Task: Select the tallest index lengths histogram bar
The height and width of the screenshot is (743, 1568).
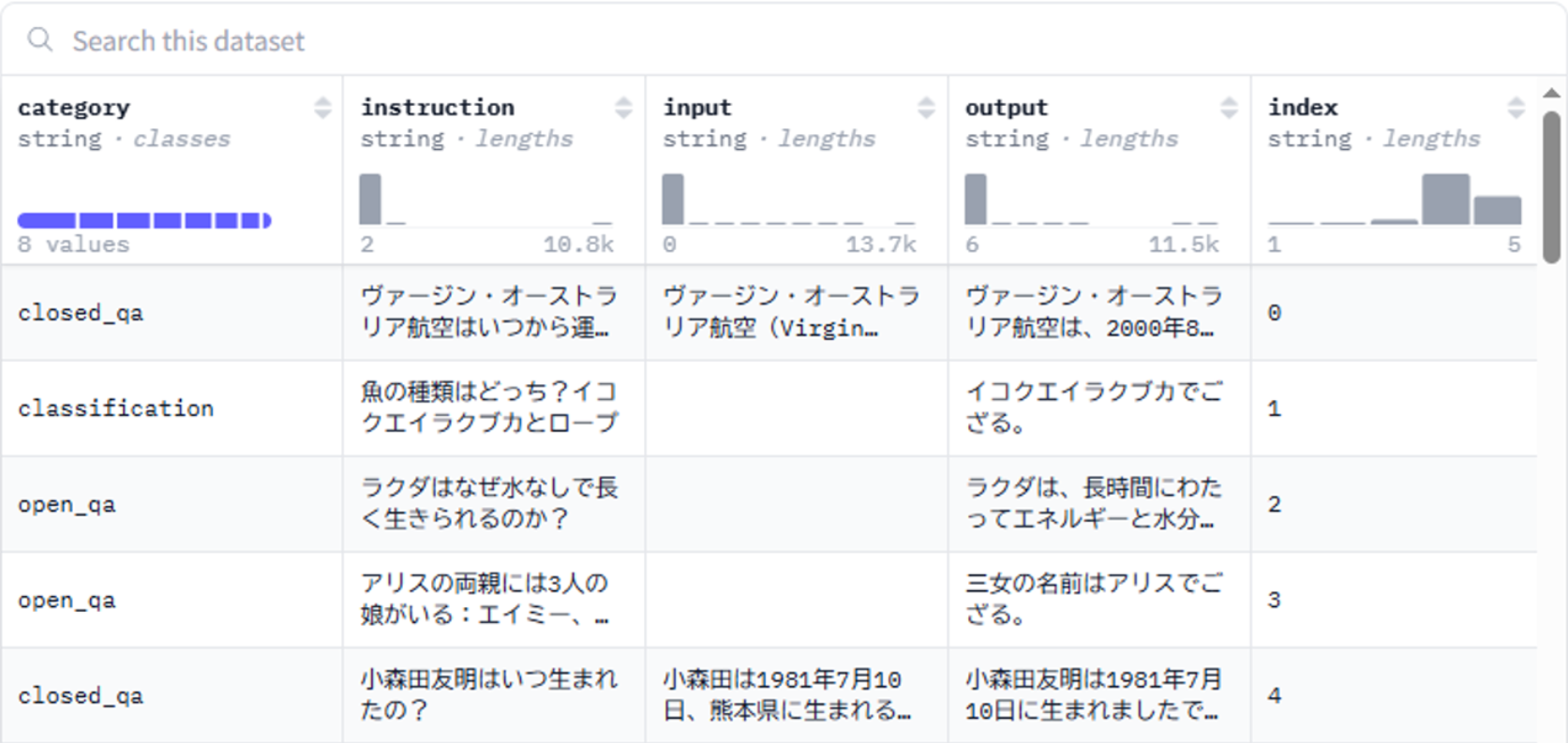Action: pos(1445,199)
